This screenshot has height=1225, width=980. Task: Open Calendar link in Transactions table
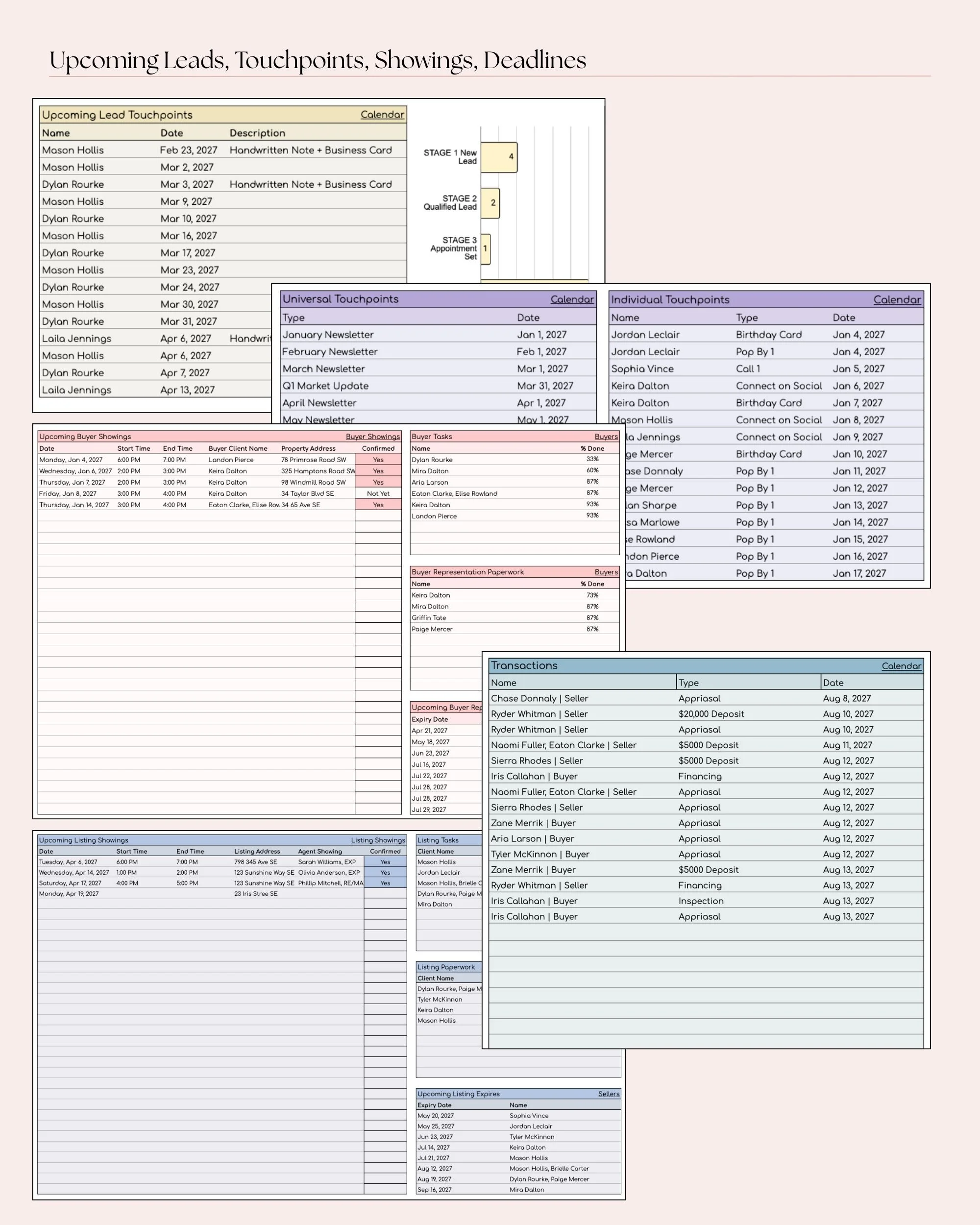(x=901, y=666)
